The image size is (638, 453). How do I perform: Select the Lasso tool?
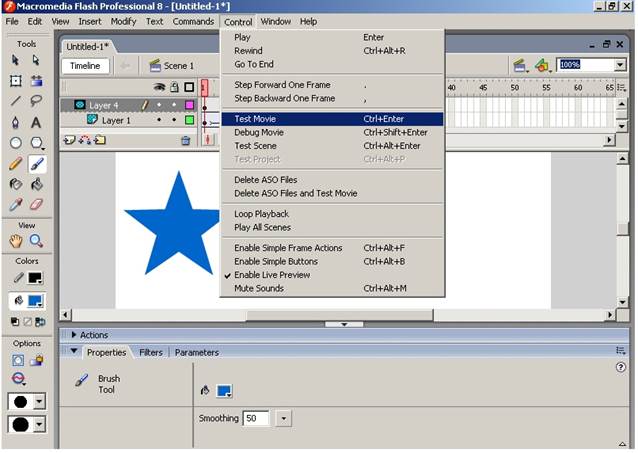[36, 101]
